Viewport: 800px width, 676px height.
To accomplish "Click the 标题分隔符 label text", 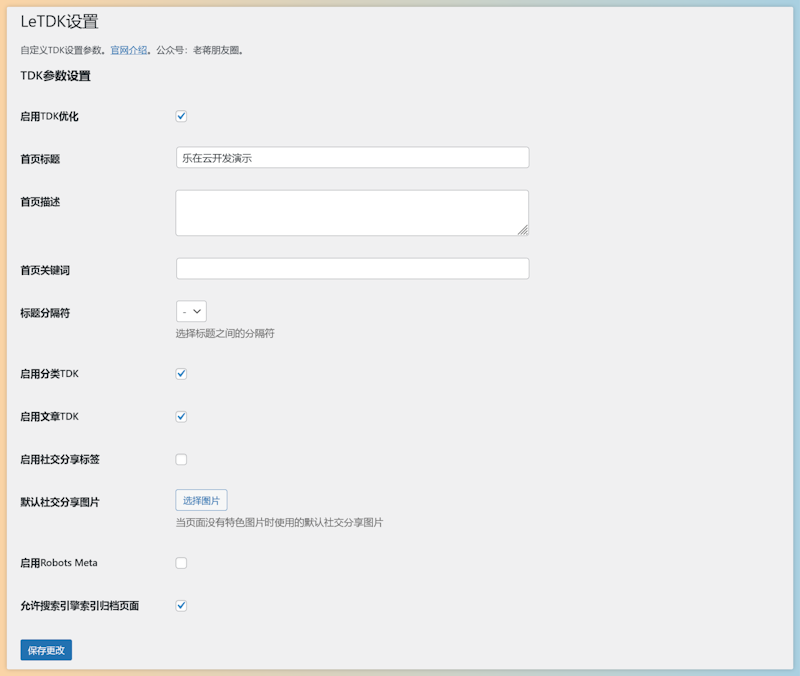I will tap(45, 313).
